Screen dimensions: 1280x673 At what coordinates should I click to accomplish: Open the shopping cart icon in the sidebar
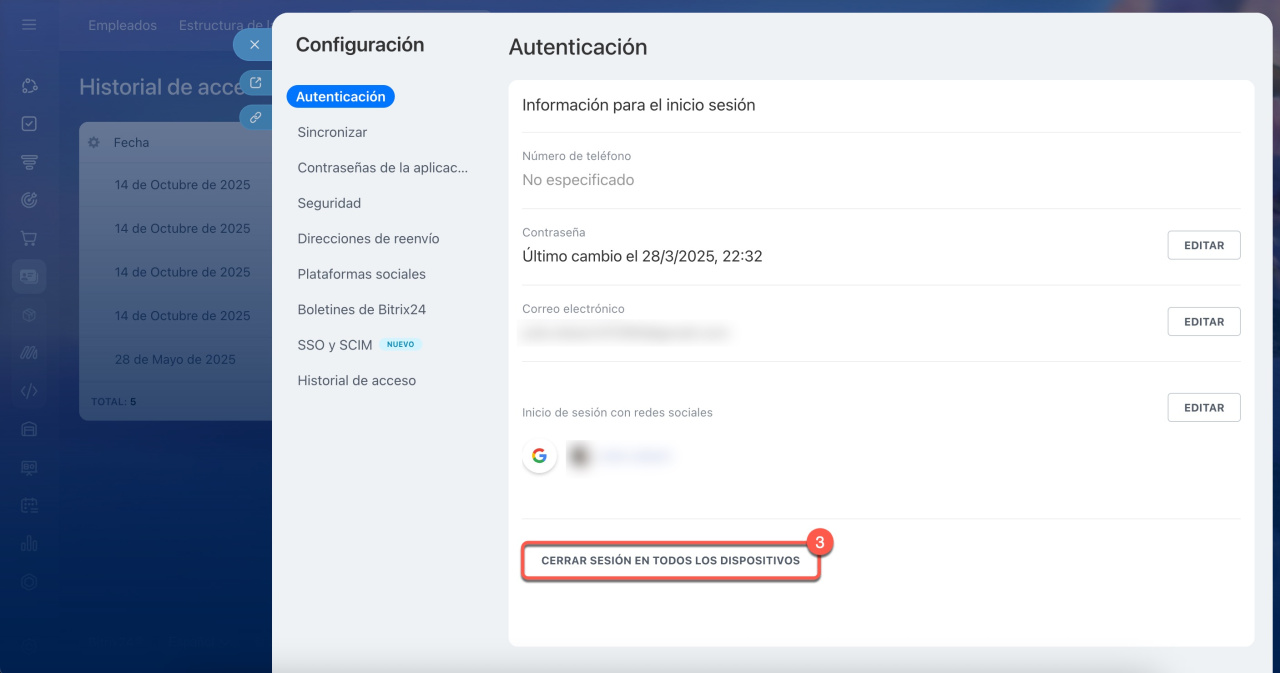pyautogui.click(x=29, y=238)
